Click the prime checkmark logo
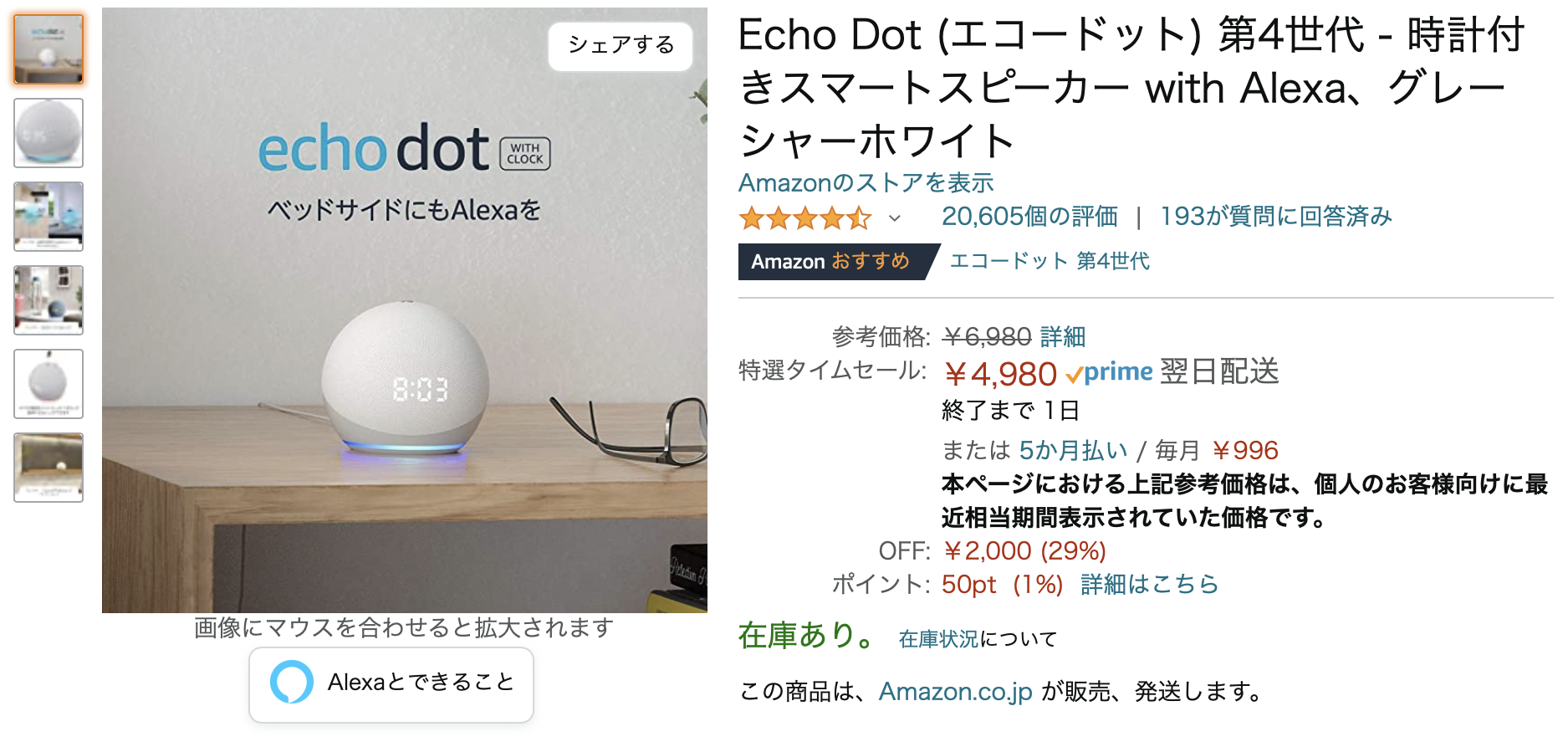This screenshot has height=747, width=1568. coord(1110,372)
